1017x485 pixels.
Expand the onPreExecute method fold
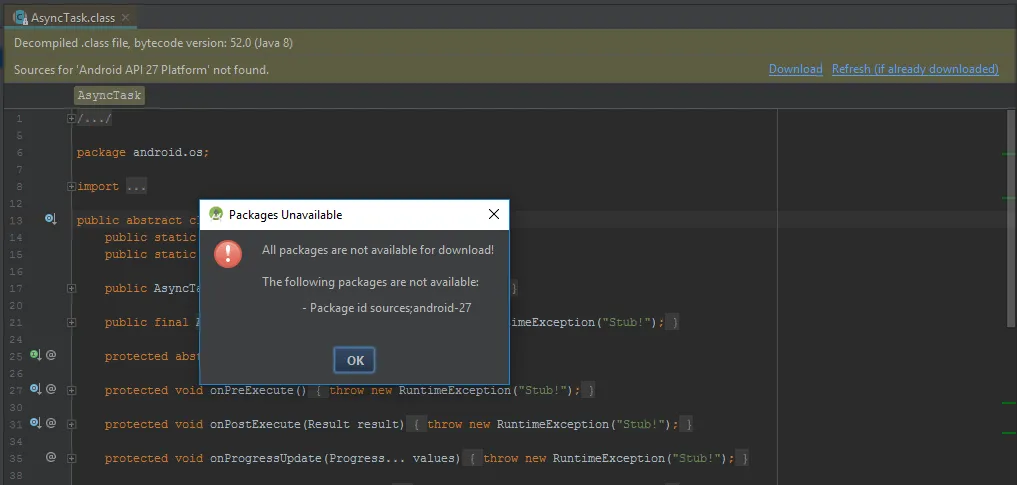(x=71, y=390)
